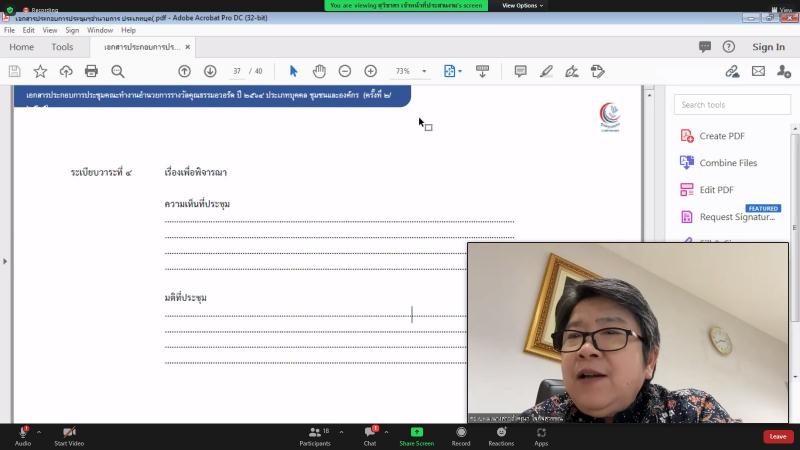Click the Sign In button

[768, 47]
